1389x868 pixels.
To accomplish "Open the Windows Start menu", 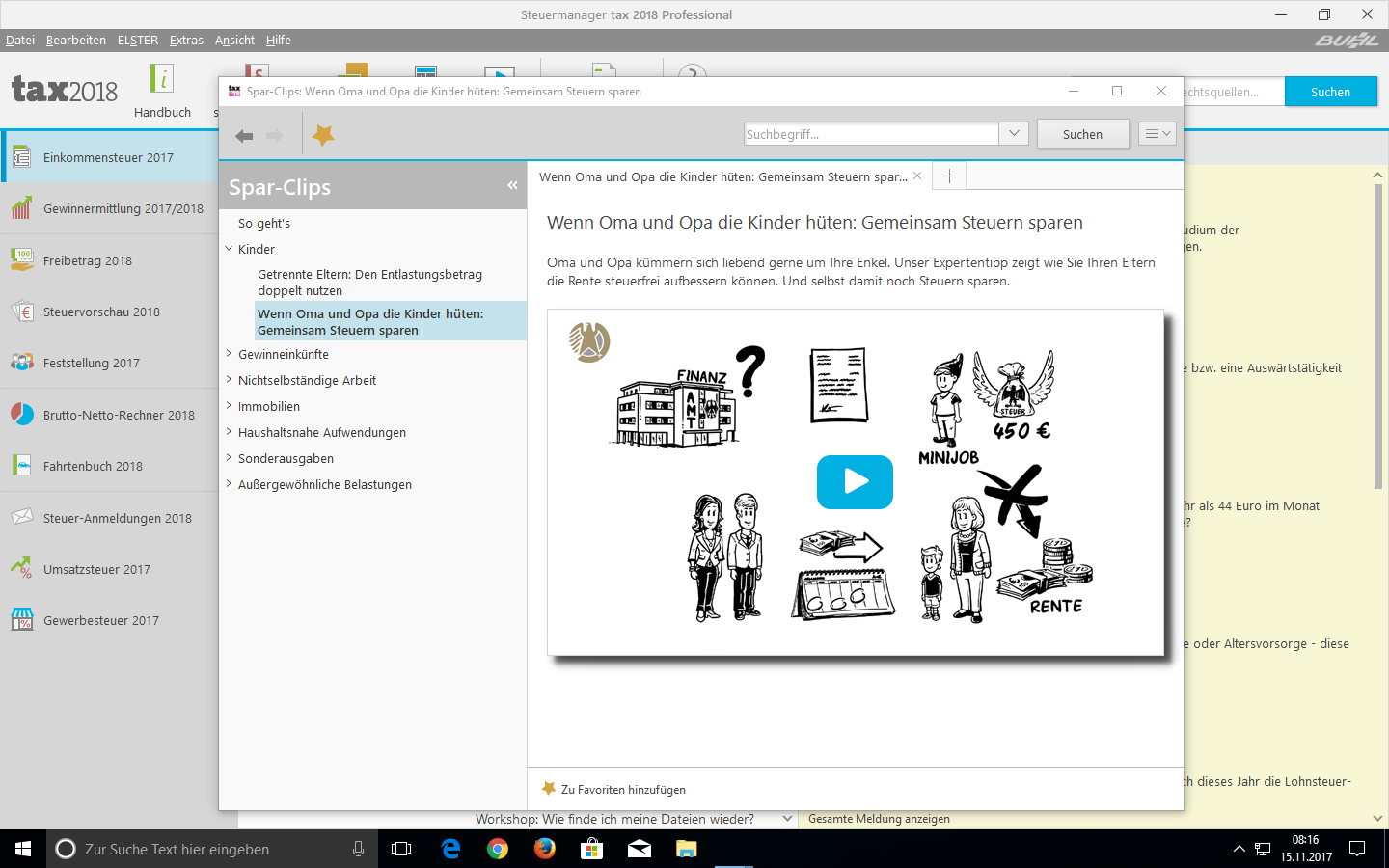I will pos(23,849).
